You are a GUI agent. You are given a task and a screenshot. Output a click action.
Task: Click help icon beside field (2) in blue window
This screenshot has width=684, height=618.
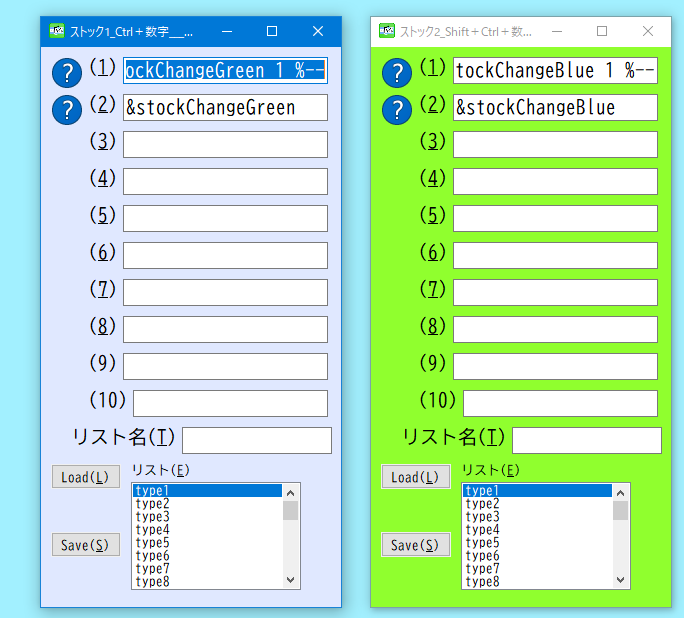(67, 109)
